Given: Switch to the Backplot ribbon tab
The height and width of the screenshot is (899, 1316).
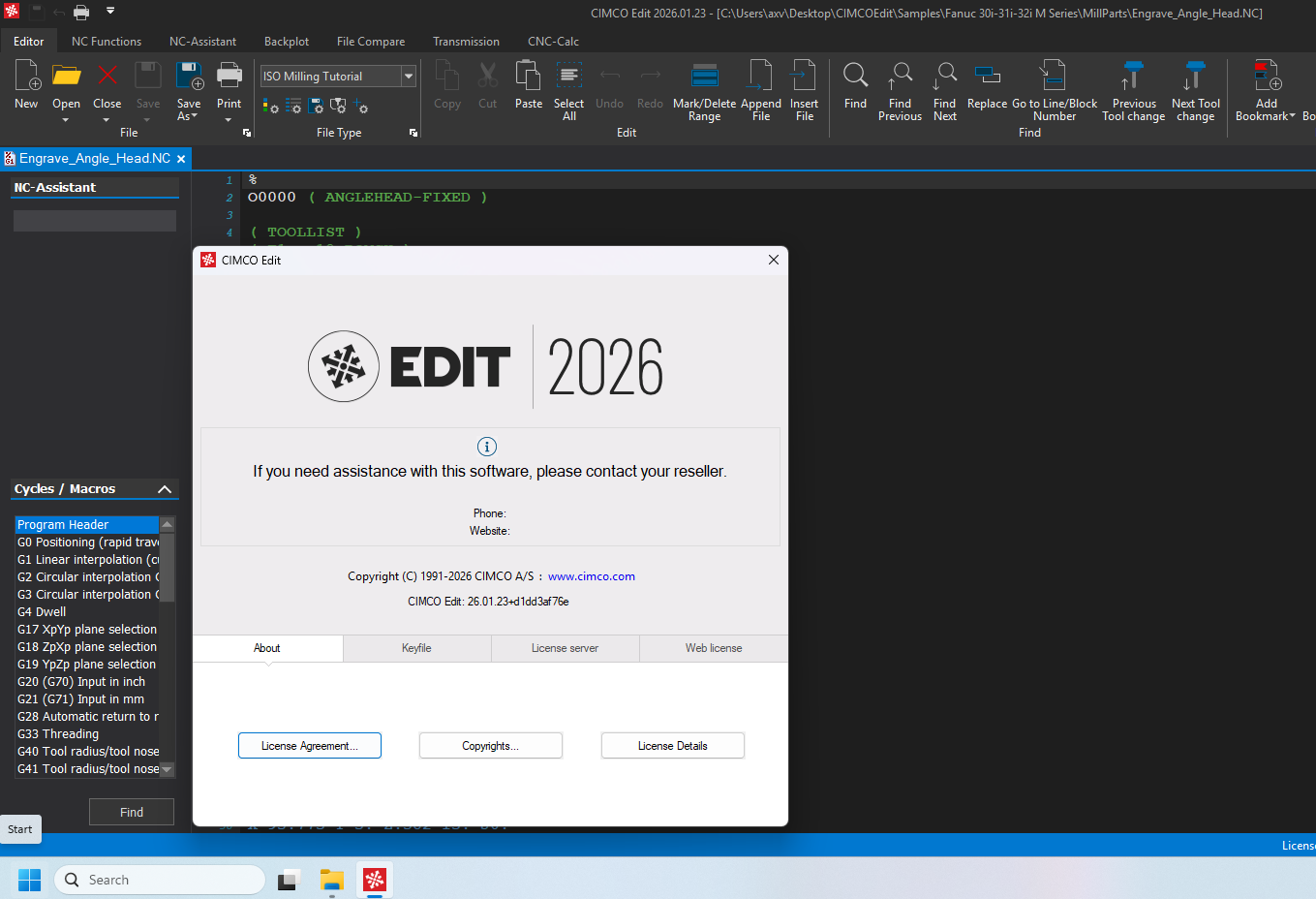Looking at the screenshot, I should (x=287, y=42).
